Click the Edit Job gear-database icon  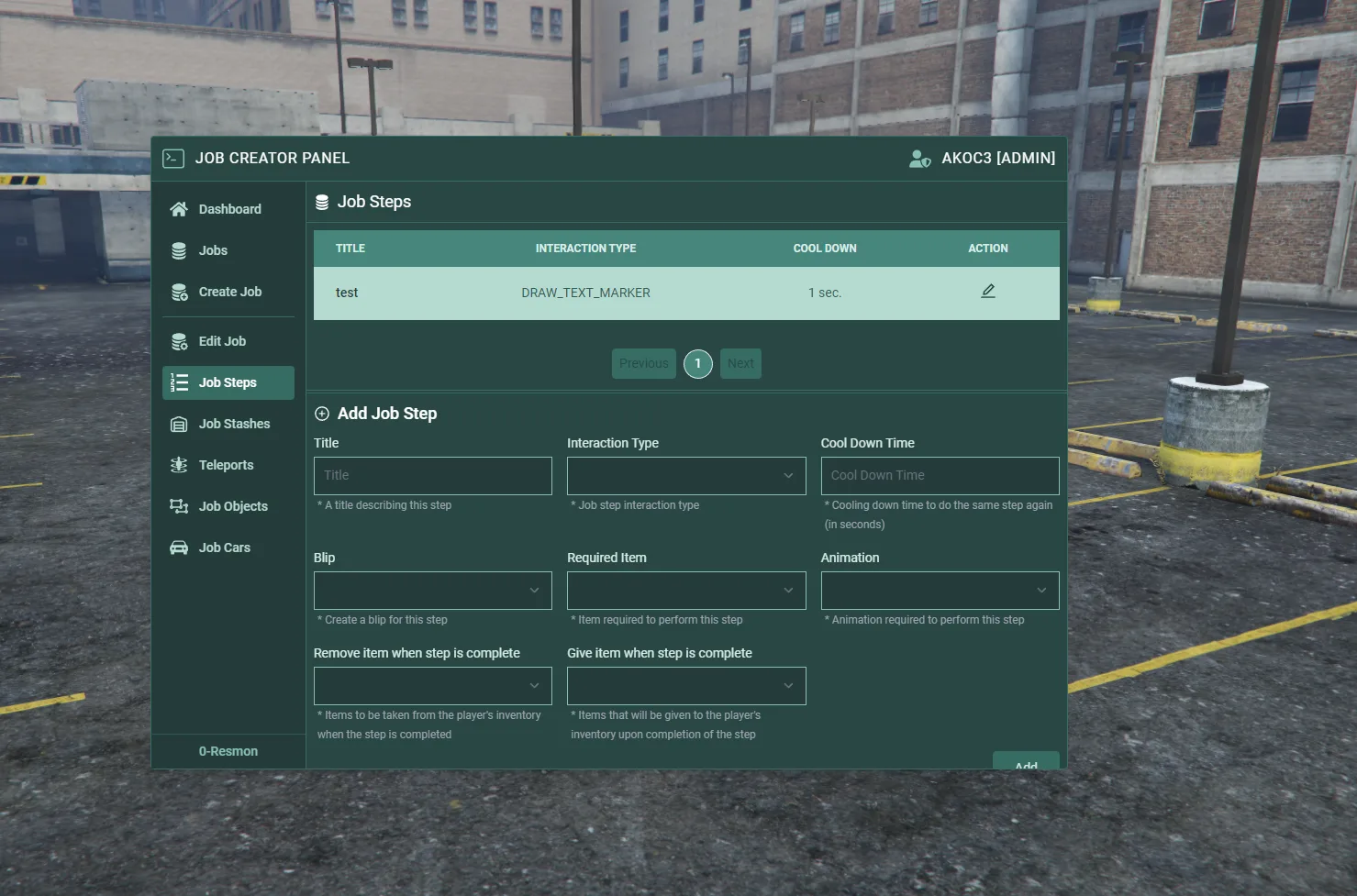click(x=180, y=341)
